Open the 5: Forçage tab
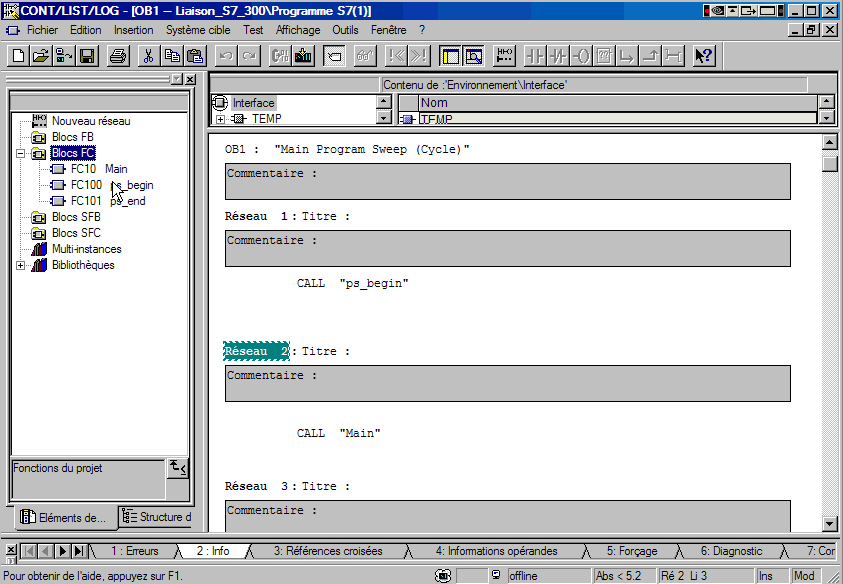The height and width of the screenshot is (584, 843). pyautogui.click(x=632, y=551)
